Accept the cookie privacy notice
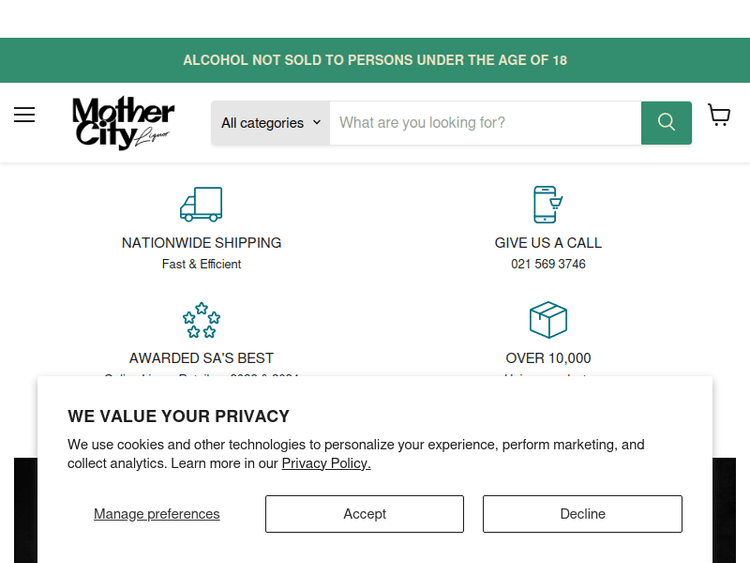The image size is (750, 563). point(364,514)
